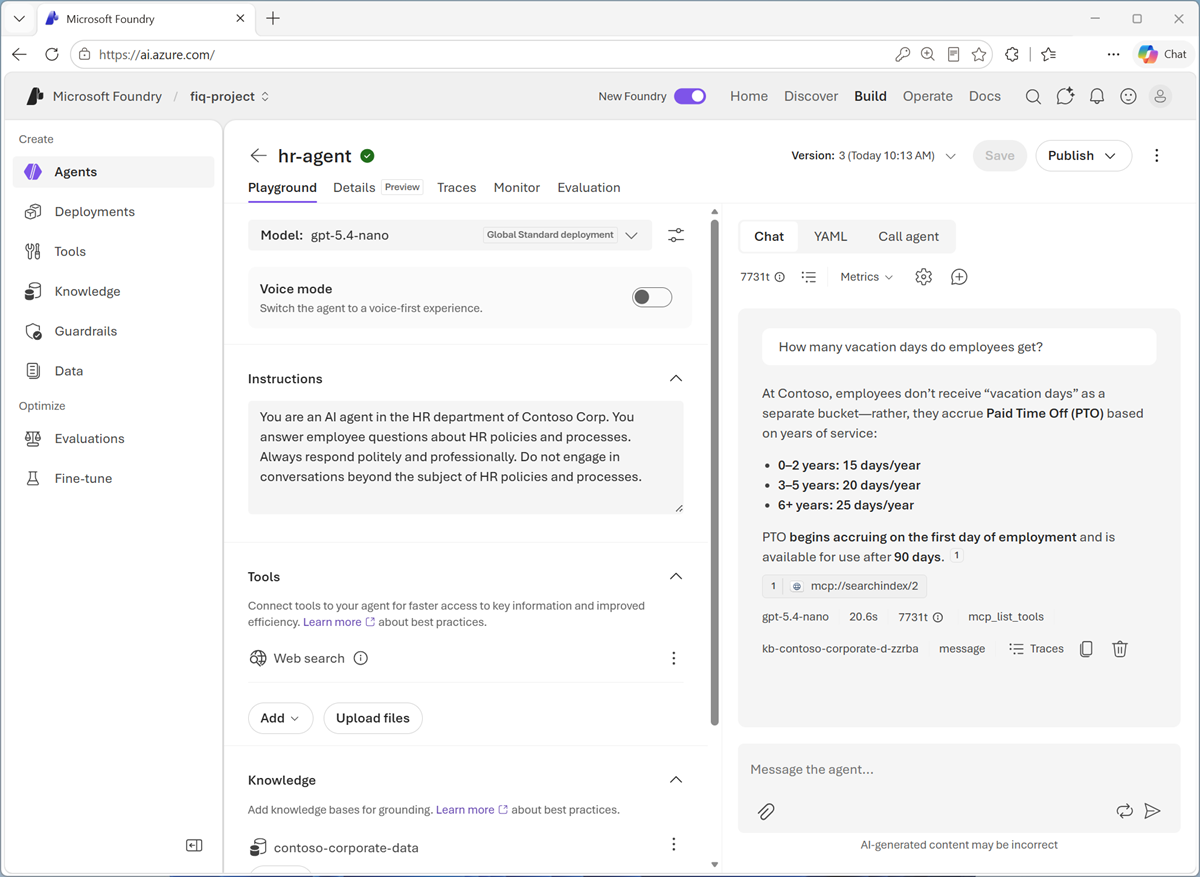Delete the response with trash icon

coord(1120,649)
